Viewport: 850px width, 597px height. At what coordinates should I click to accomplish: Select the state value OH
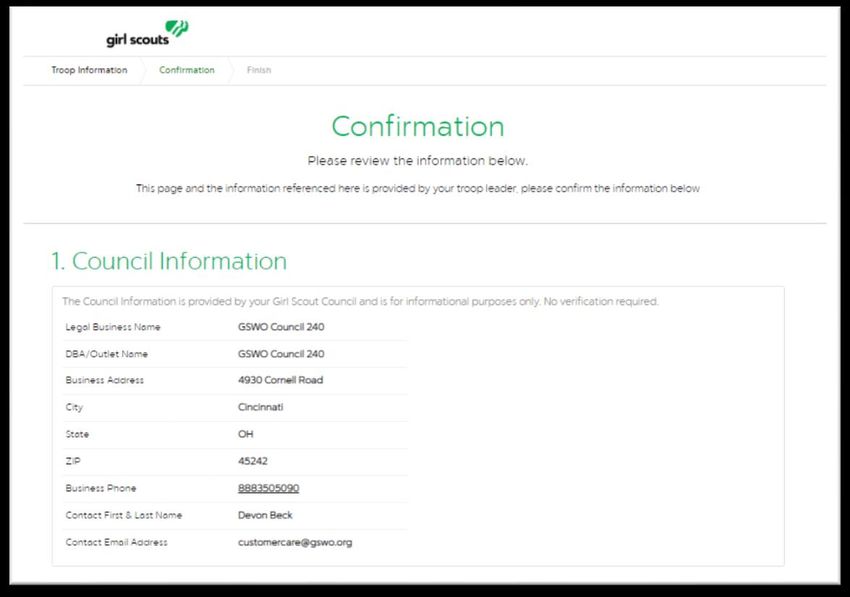point(246,434)
